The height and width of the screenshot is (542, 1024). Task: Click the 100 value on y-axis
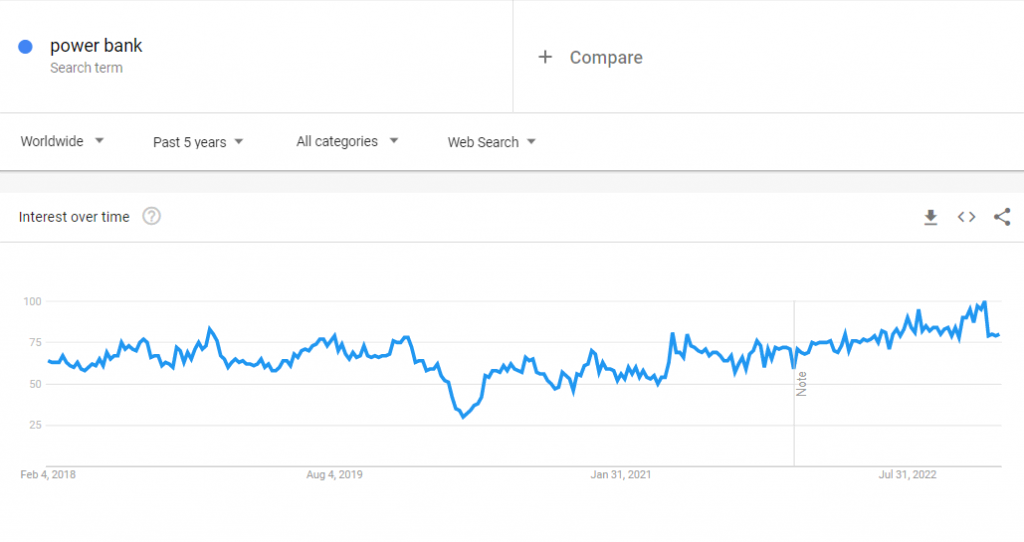tap(31, 301)
